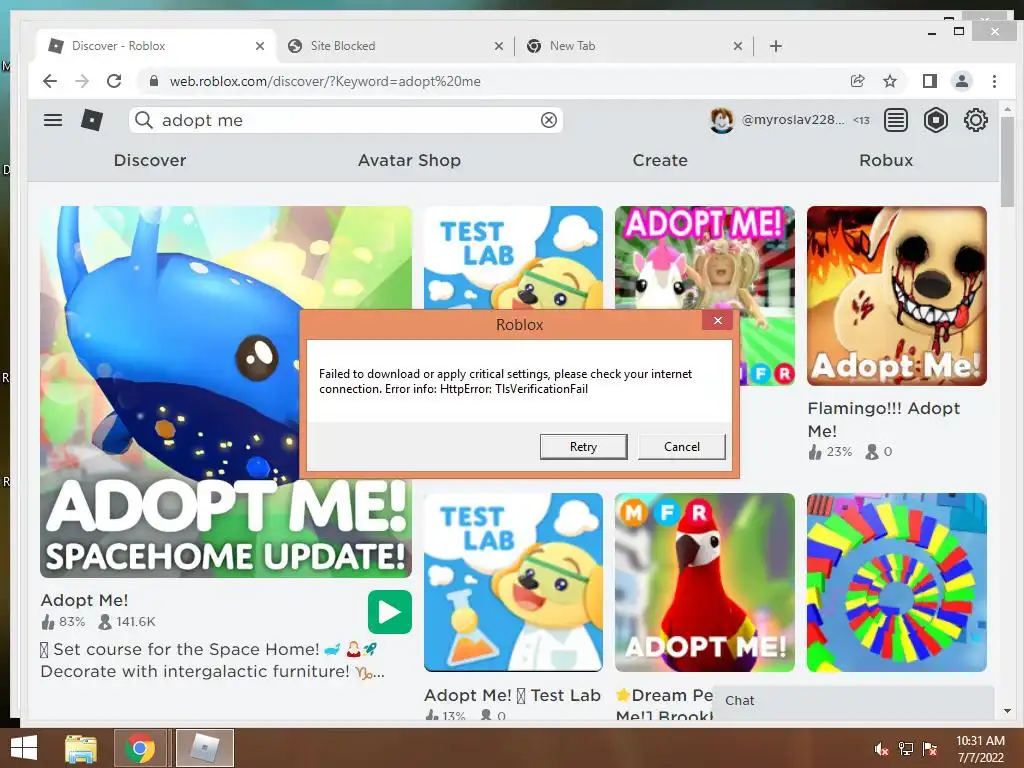The height and width of the screenshot is (768, 1024).
Task: Share this page from address bar
Action: click(x=857, y=81)
